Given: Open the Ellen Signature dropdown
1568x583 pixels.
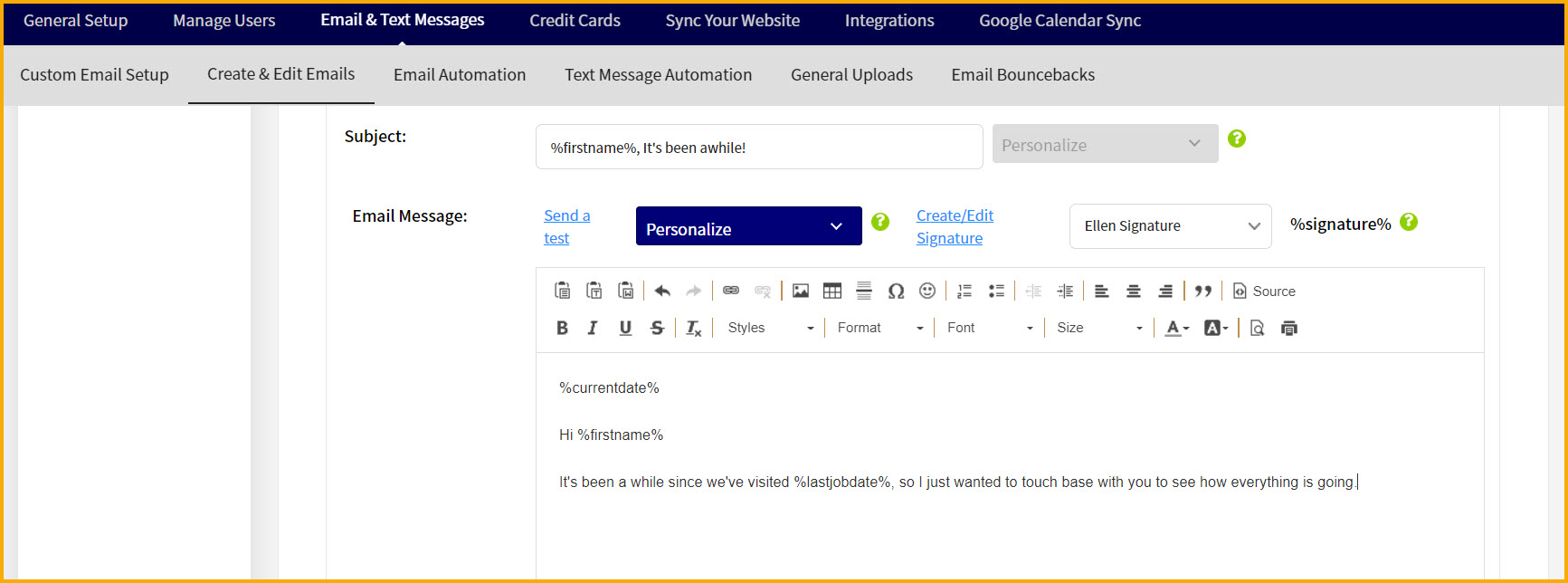Looking at the screenshot, I should tap(1171, 226).
